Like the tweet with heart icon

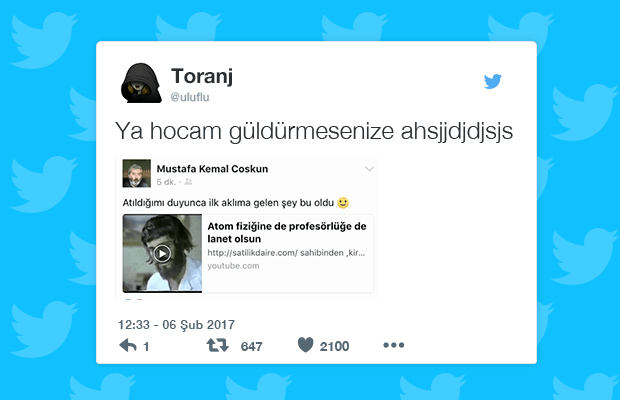pyautogui.click(x=305, y=345)
